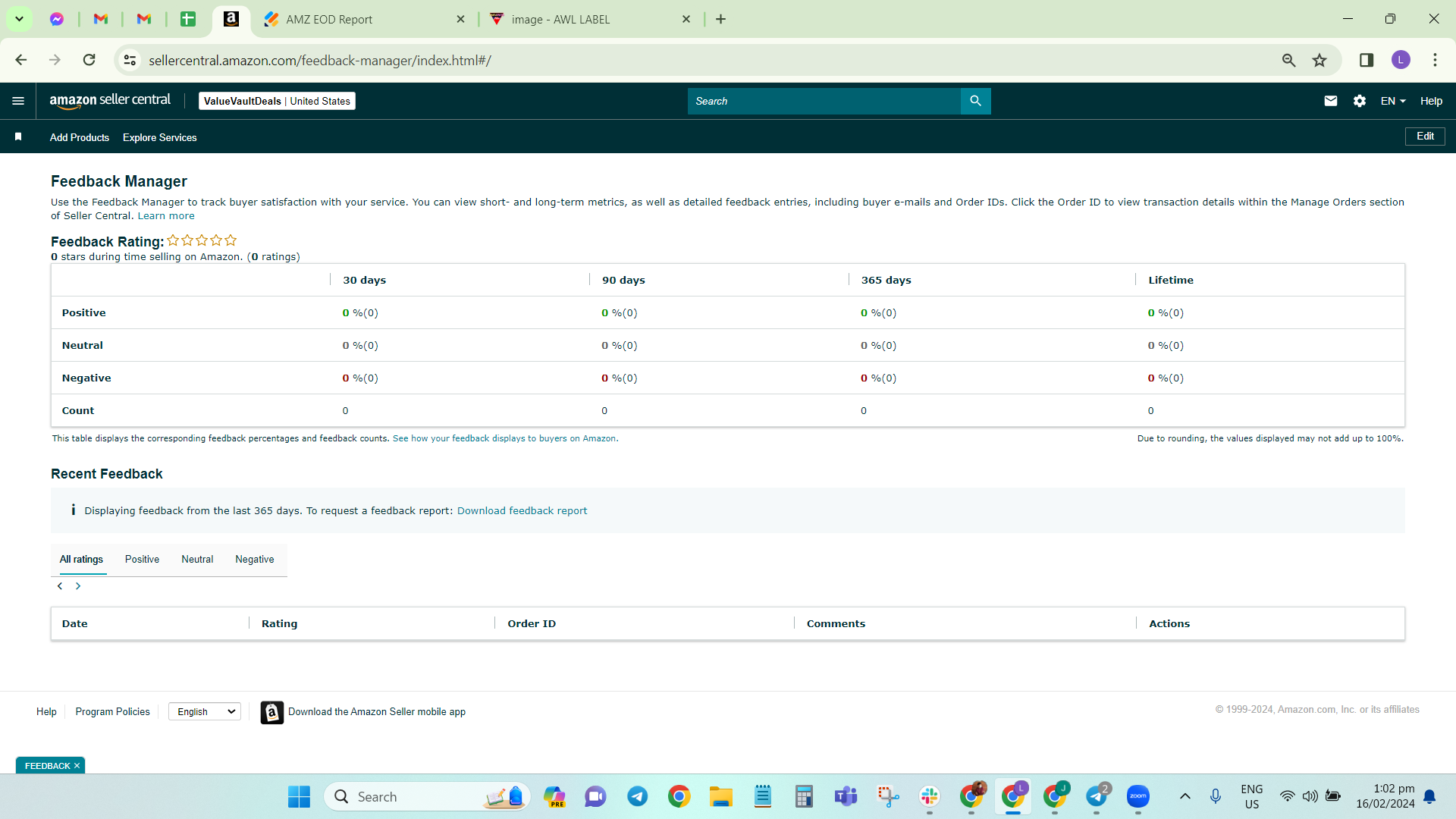Open the top-right Help link

tap(1431, 101)
